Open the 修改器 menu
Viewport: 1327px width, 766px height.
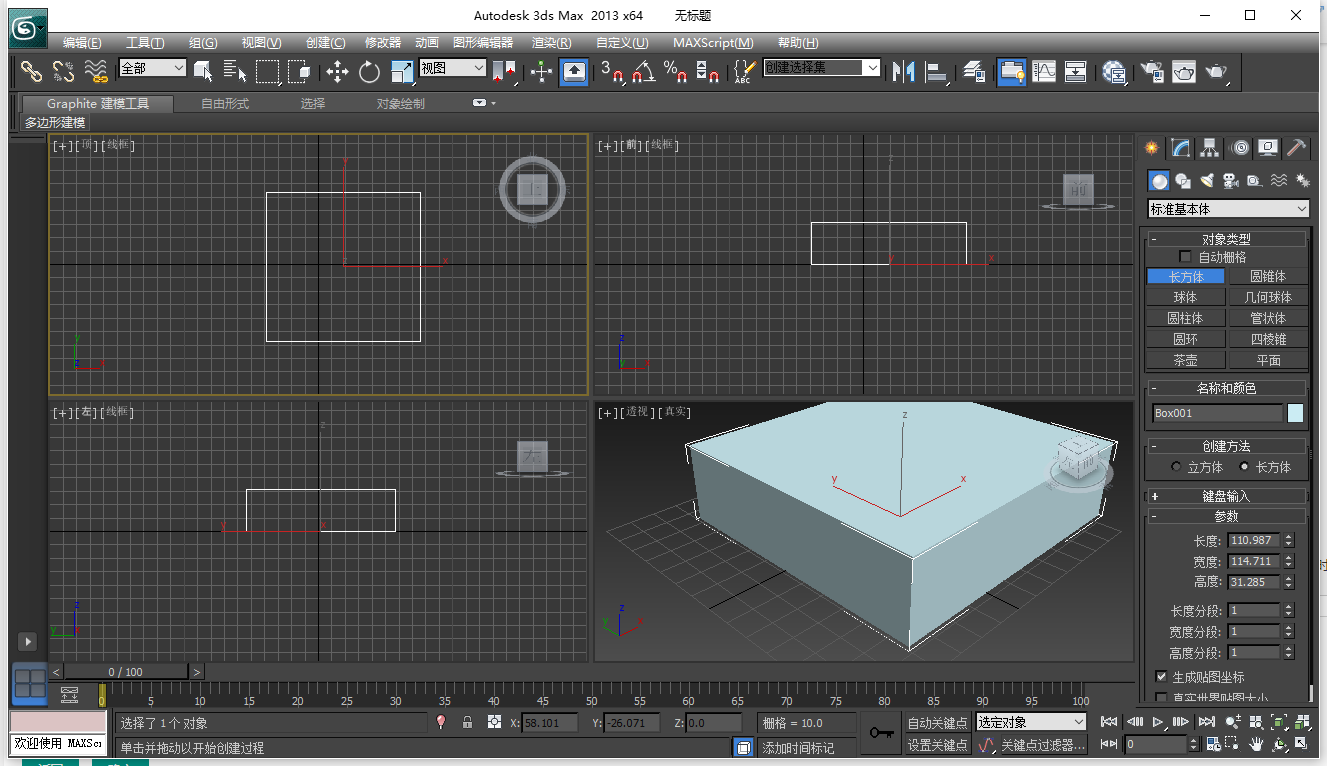(x=382, y=43)
